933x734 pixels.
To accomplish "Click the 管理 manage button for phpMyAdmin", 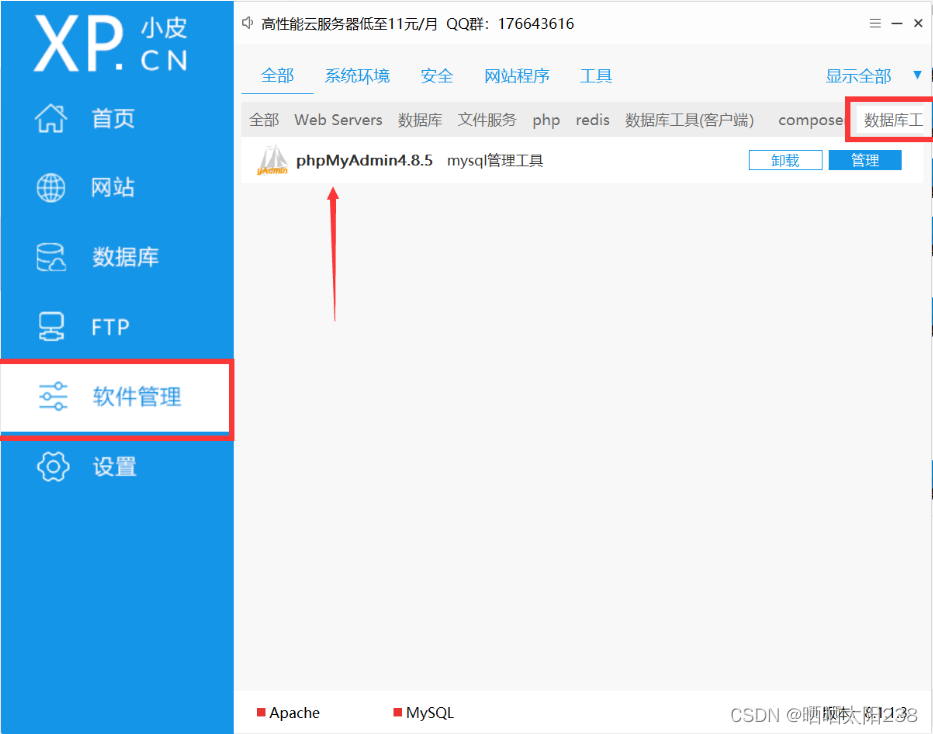I will (864, 159).
